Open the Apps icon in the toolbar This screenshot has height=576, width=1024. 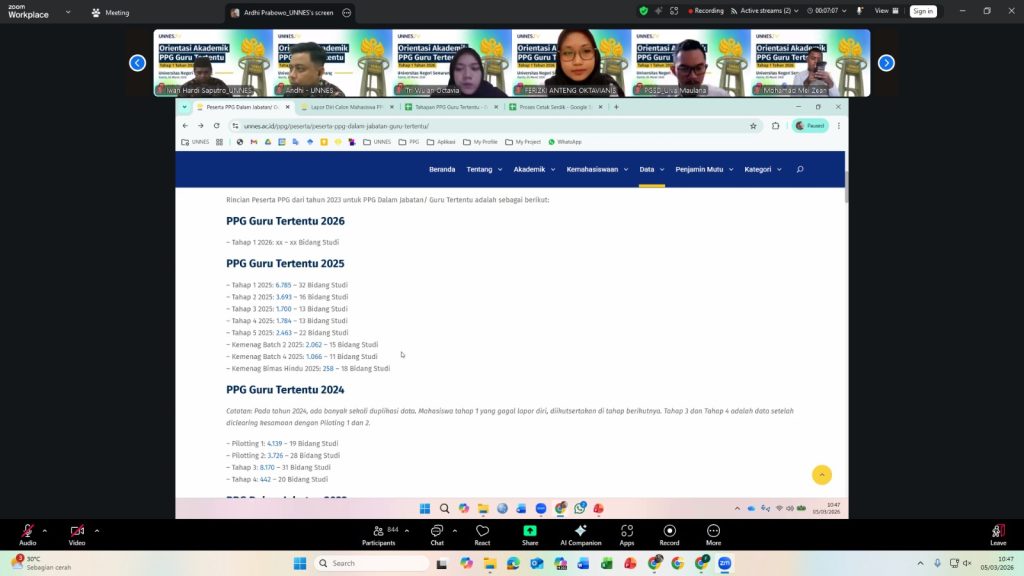coord(626,531)
